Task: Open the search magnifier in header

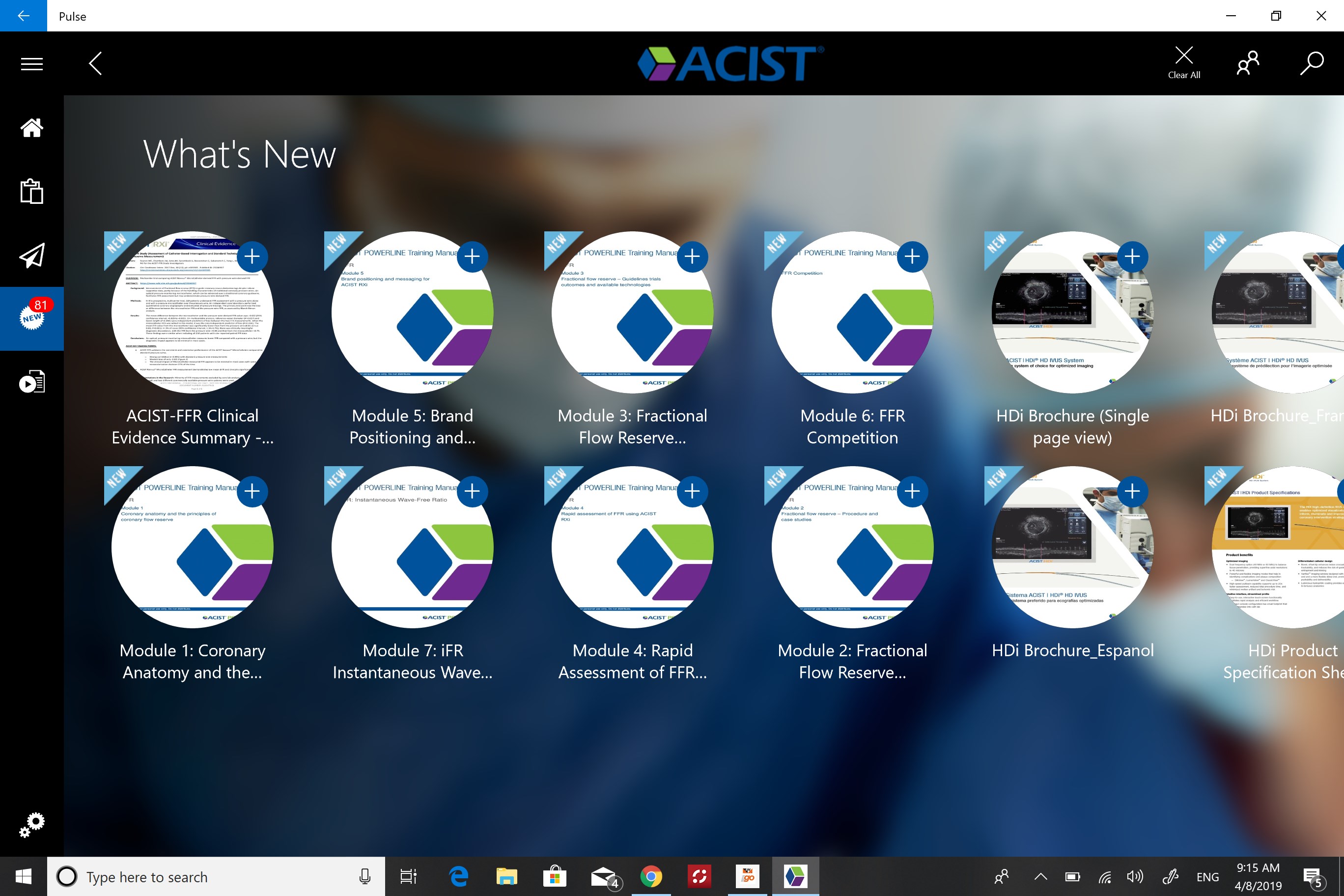Action: coord(1311,63)
